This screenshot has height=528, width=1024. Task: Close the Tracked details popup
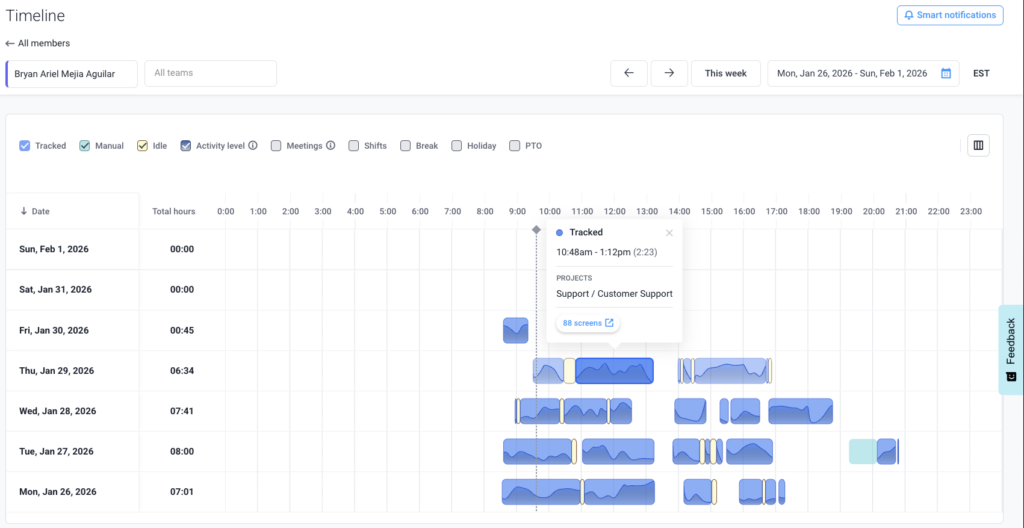tap(669, 233)
